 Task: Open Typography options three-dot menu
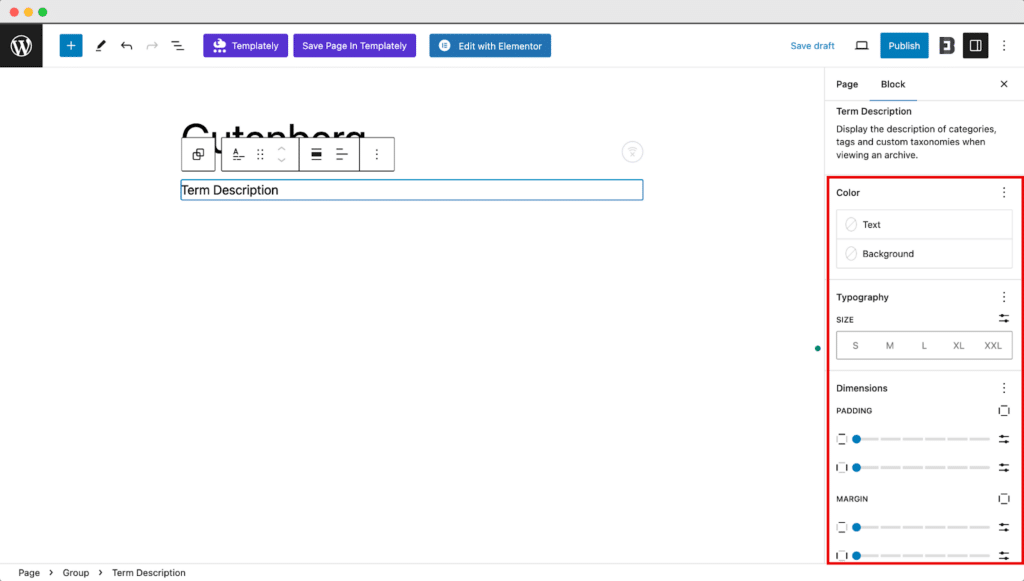[1004, 297]
